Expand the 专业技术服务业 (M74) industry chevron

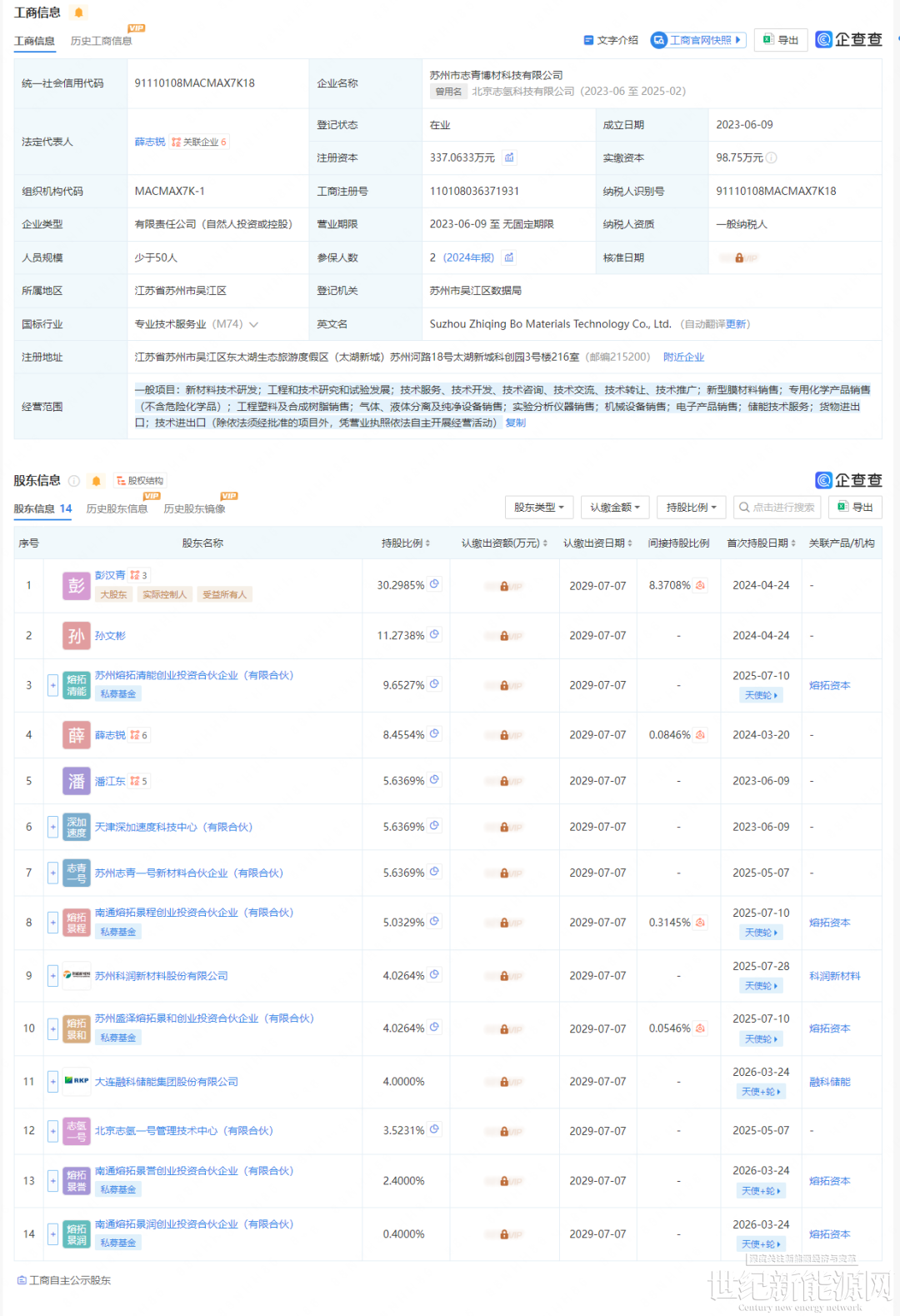point(253,324)
